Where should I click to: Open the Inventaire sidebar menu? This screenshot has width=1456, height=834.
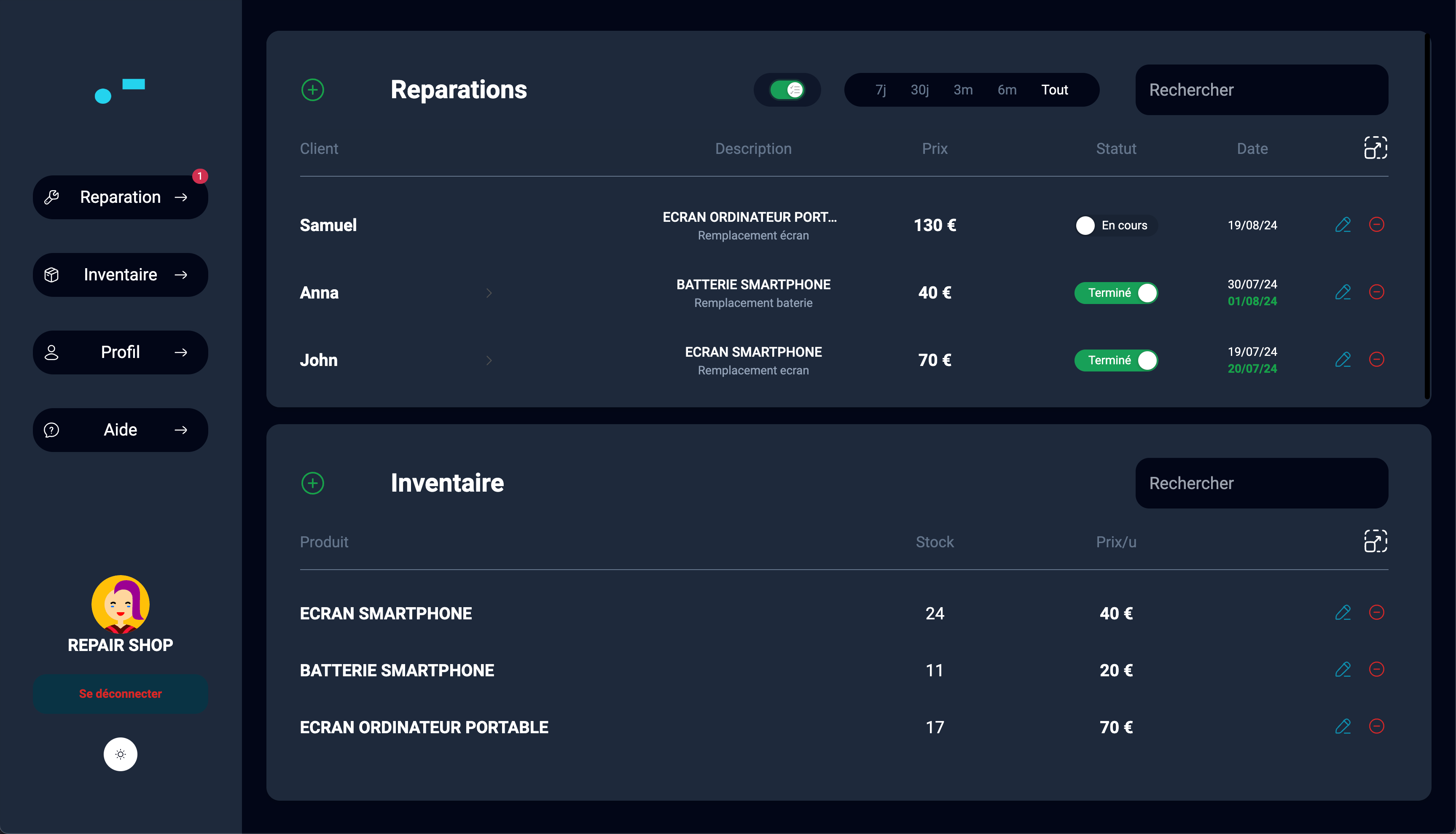click(x=120, y=275)
